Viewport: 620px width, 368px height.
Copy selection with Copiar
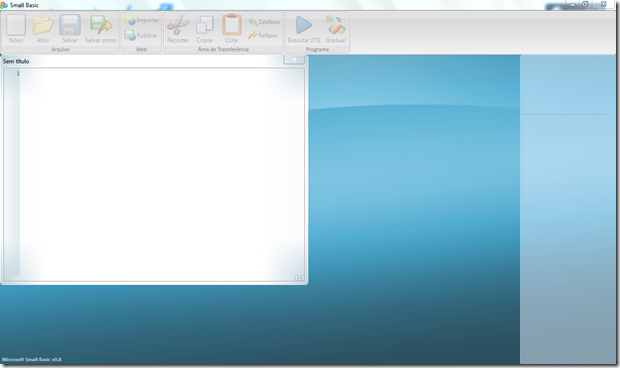[x=204, y=29]
